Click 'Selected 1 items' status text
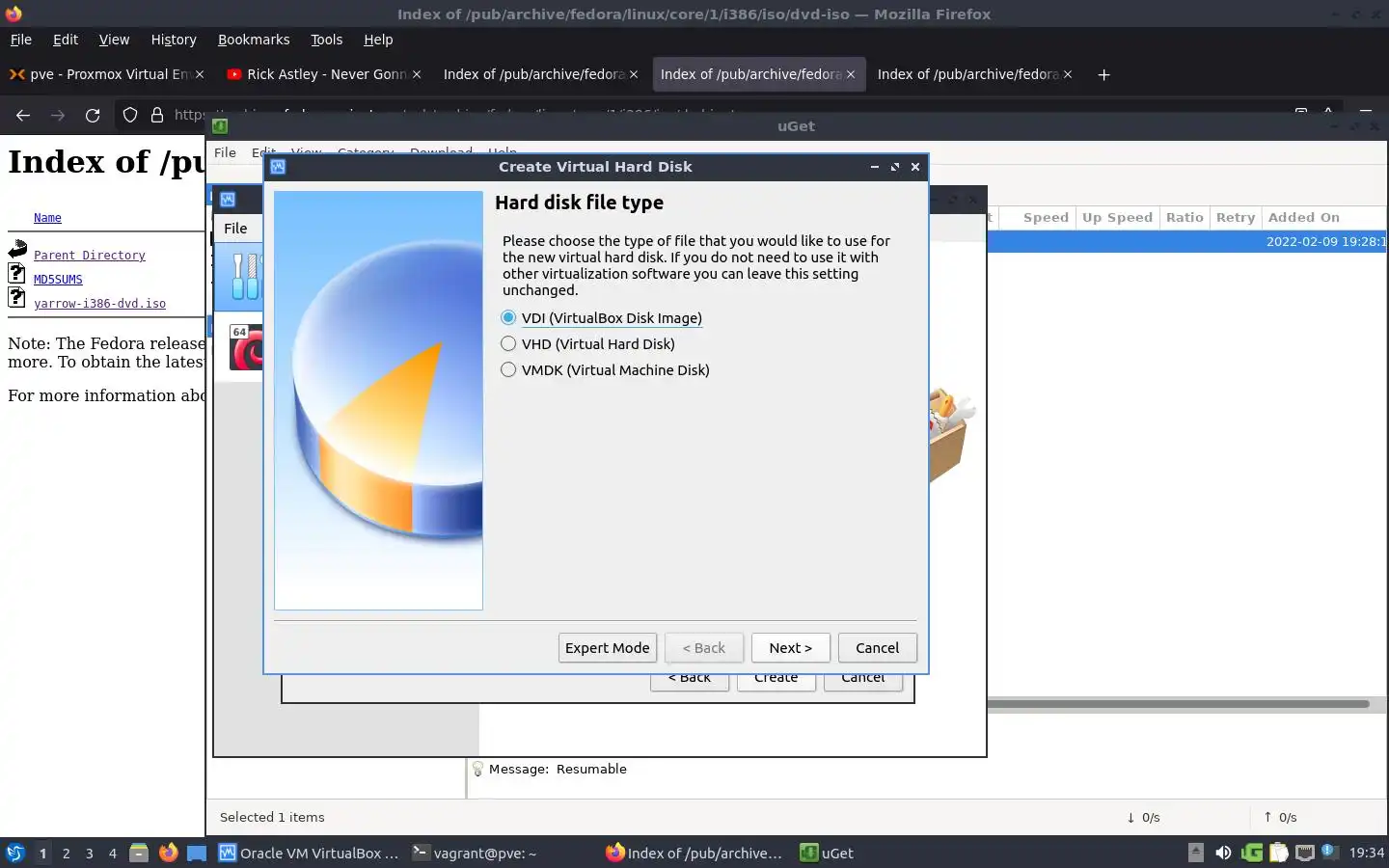1389x868 pixels. click(x=272, y=817)
